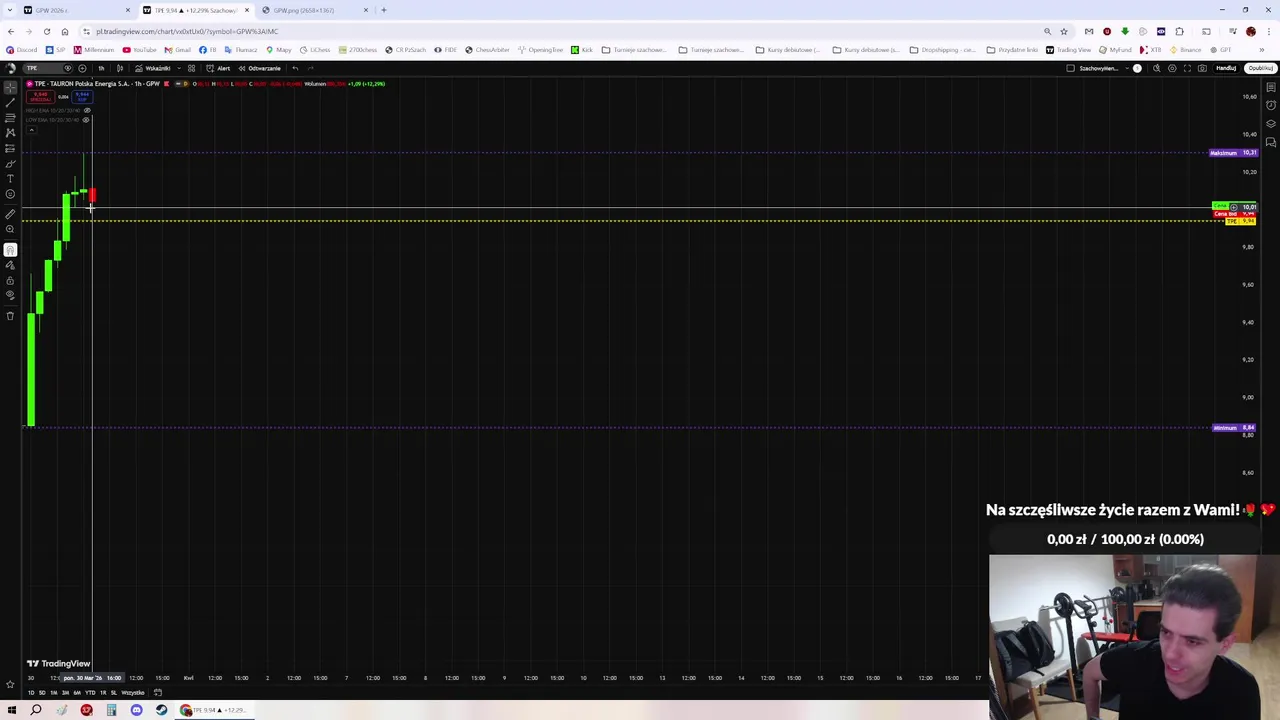This screenshot has width=1280, height=720.
Task: Click the red sell (sprzedaj) price button
Action: [40, 97]
